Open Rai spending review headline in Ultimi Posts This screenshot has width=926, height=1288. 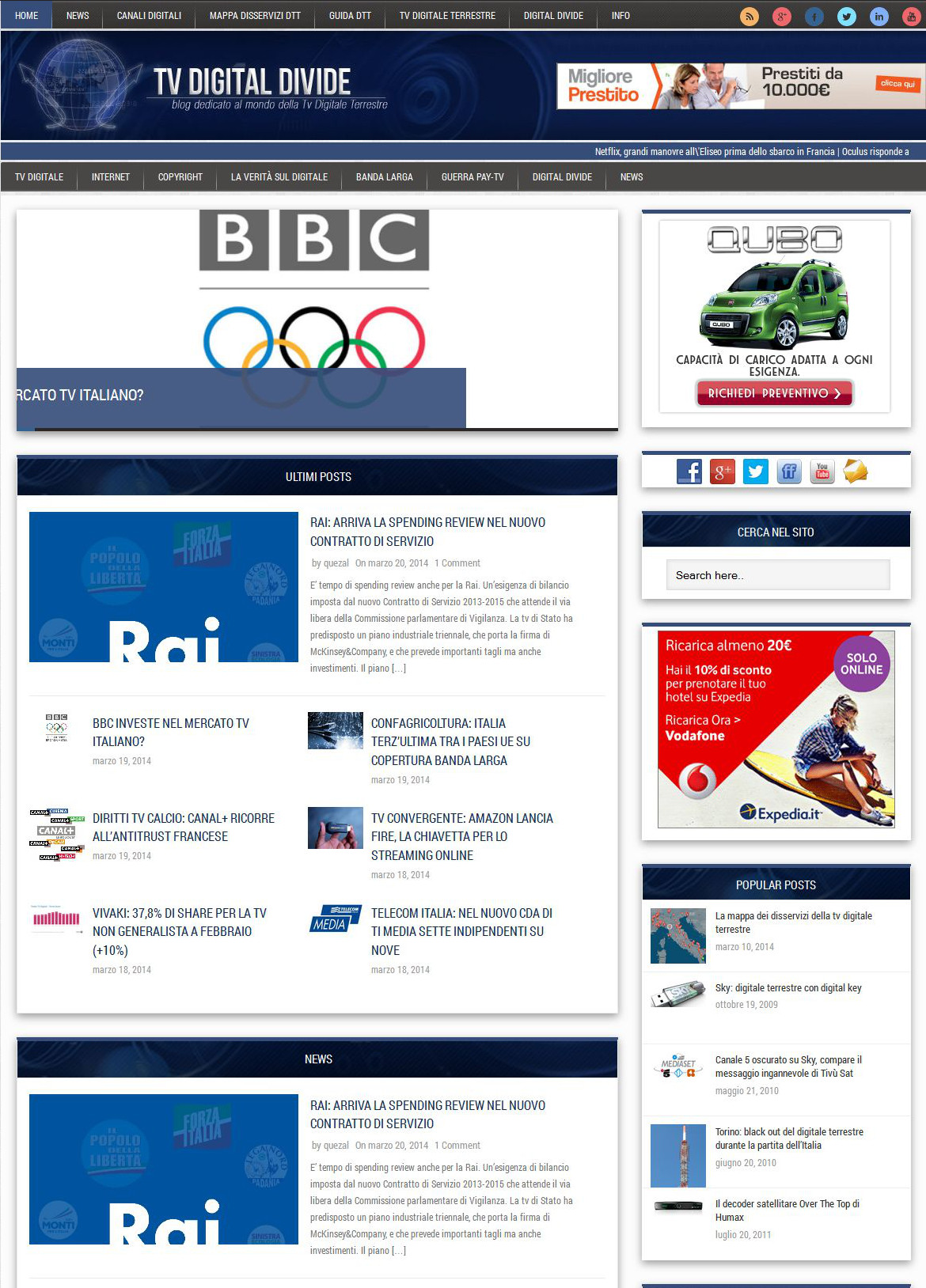427,532
